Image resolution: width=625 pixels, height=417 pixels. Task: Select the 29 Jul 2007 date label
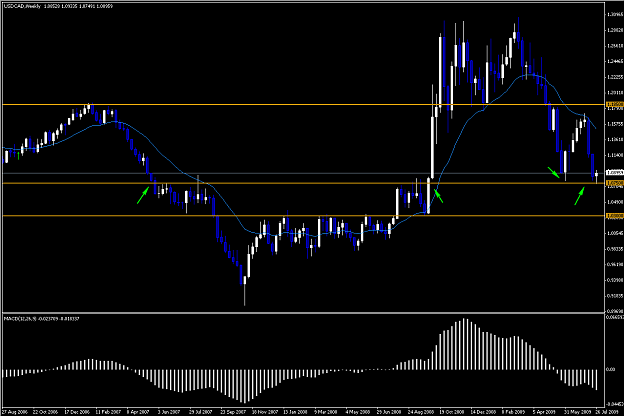(x=200, y=411)
